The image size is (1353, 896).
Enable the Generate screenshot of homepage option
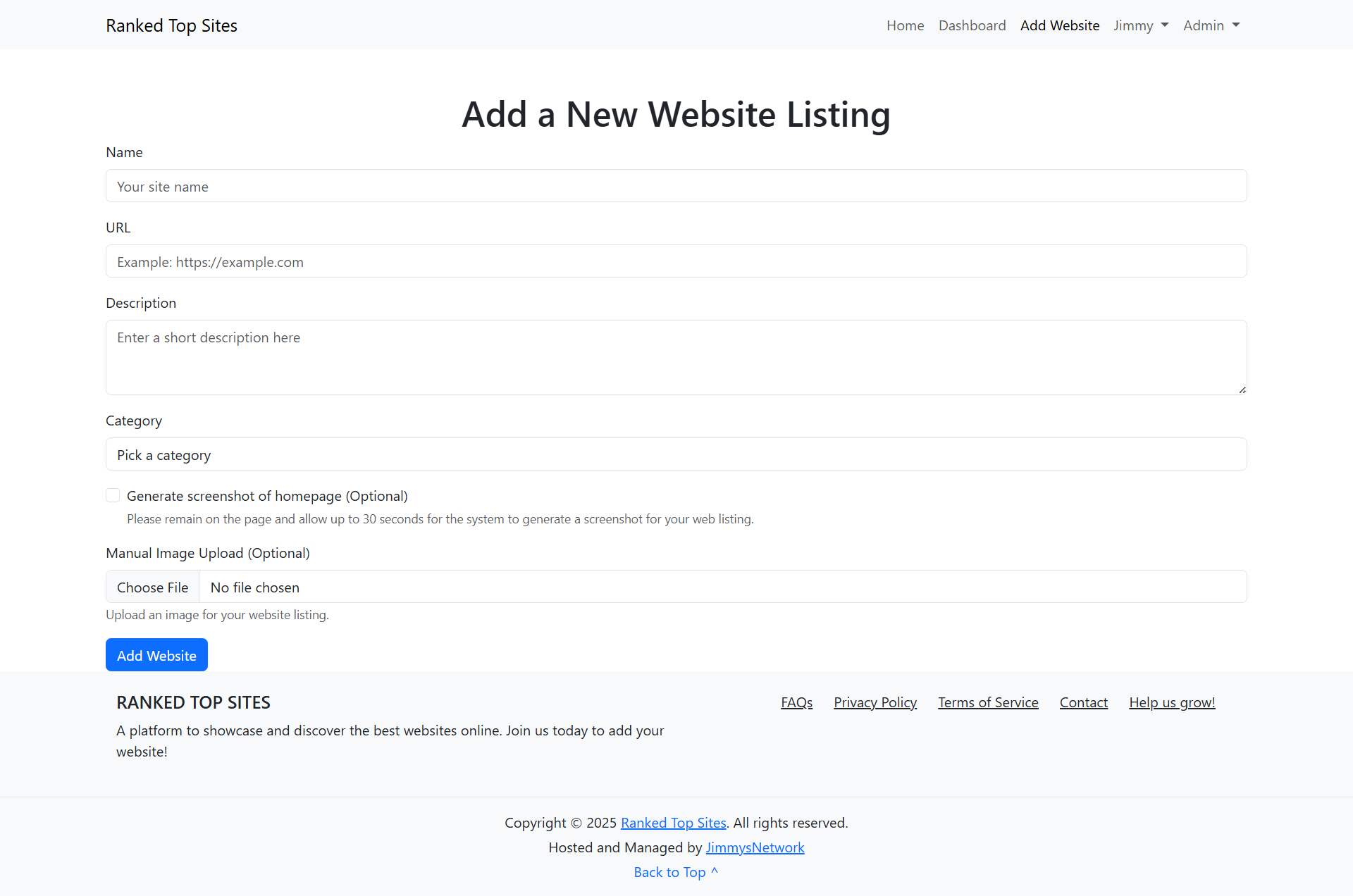tap(113, 495)
